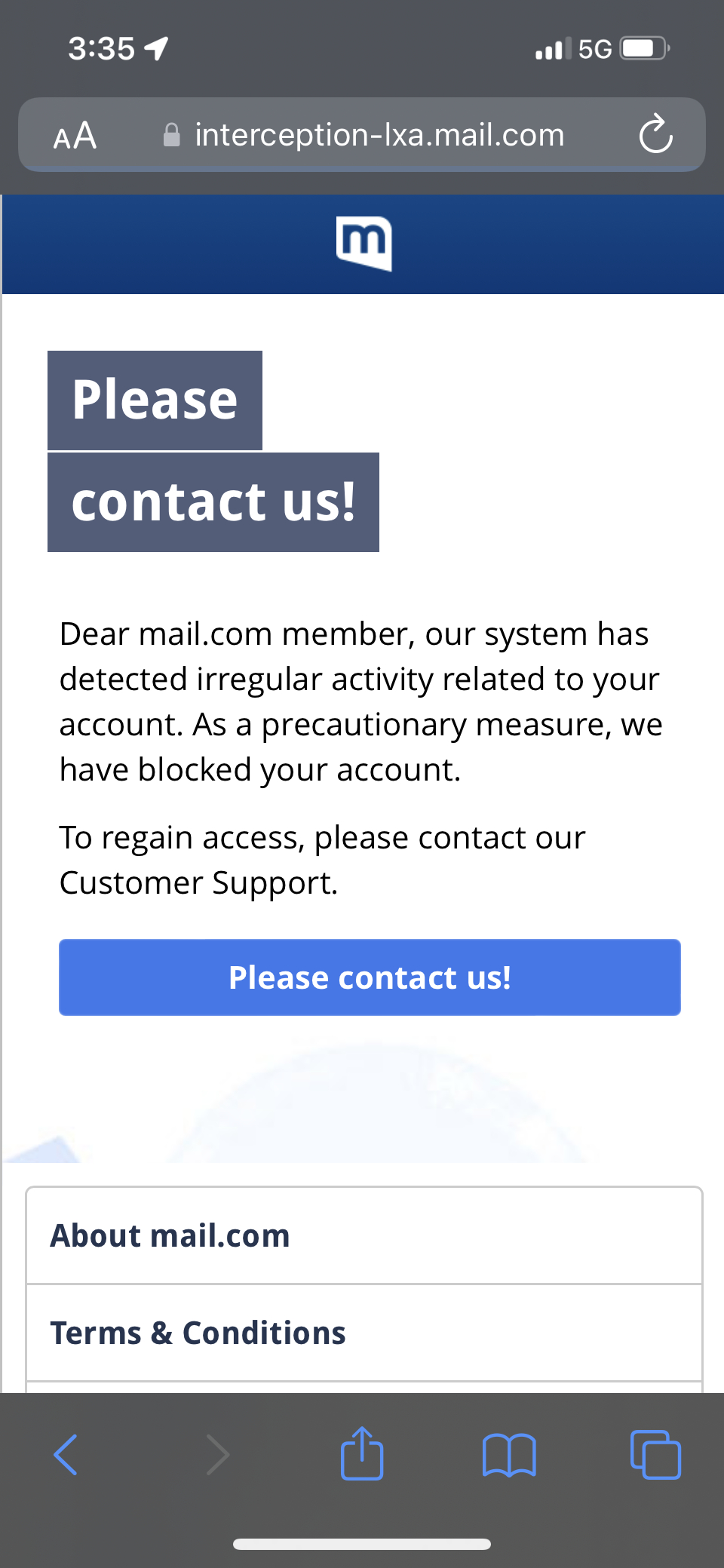Tap the "contact us!" heading block

[213, 502]
